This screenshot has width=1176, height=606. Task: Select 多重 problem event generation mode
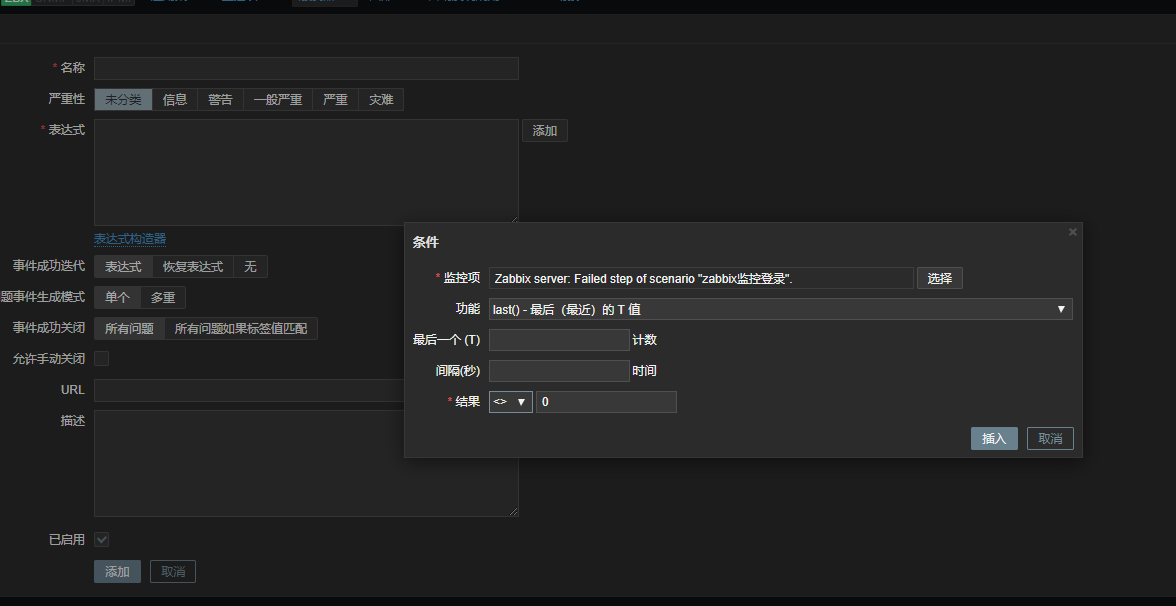point(163,298)
